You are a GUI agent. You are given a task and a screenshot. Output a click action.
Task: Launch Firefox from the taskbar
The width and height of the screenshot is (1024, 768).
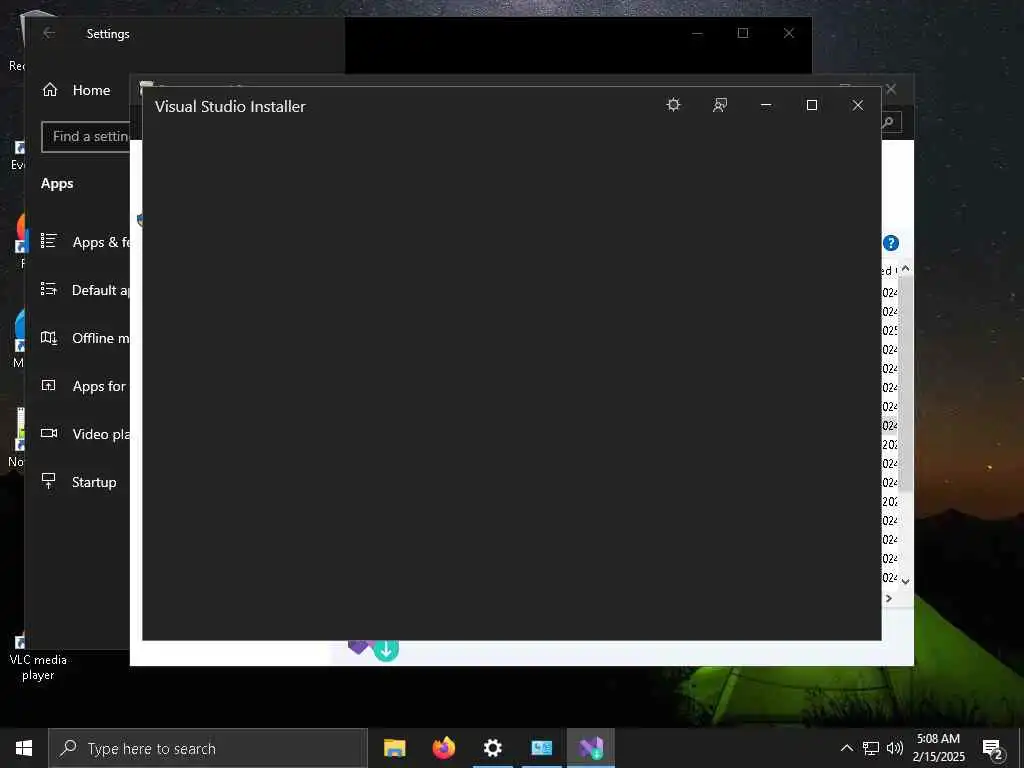pos(444,748)
